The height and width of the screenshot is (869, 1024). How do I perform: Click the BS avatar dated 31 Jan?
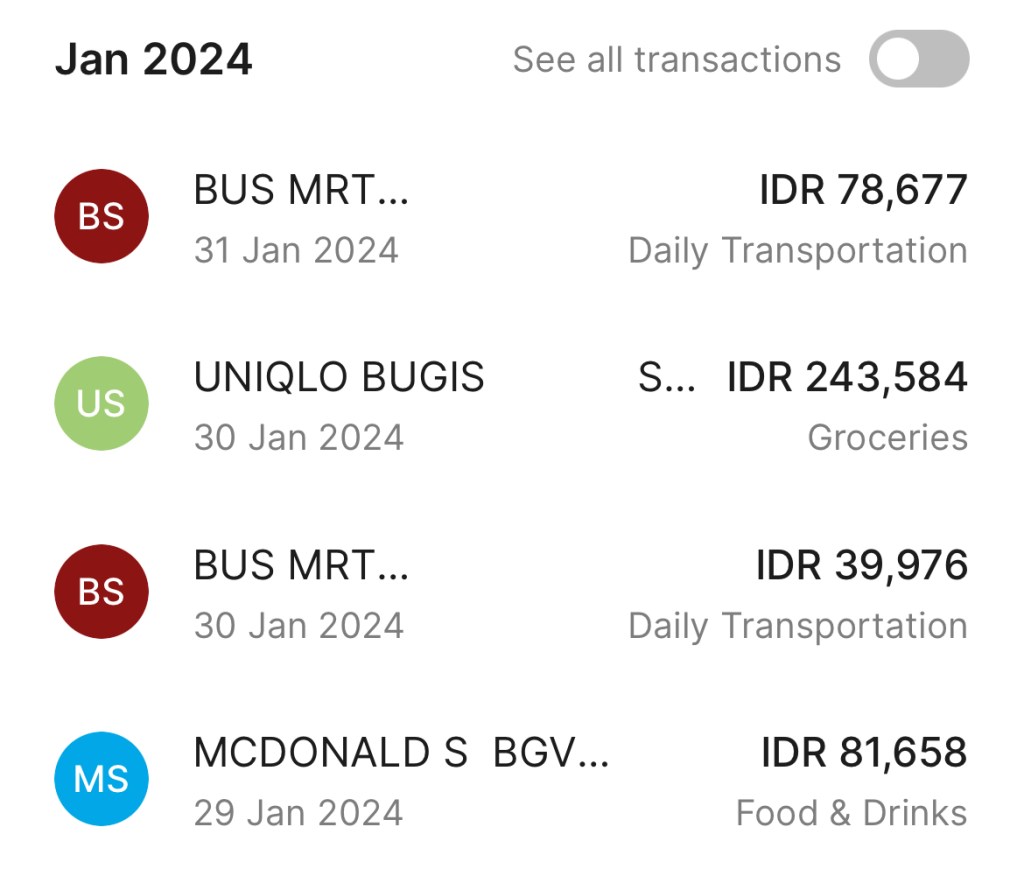101,216
